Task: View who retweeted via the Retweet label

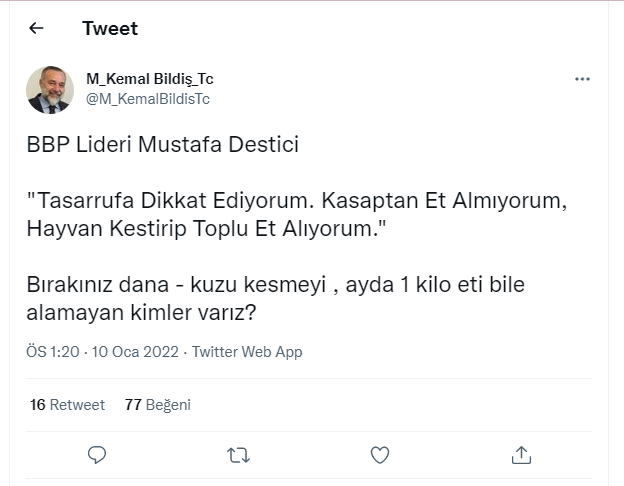Action: click(78, 405)
